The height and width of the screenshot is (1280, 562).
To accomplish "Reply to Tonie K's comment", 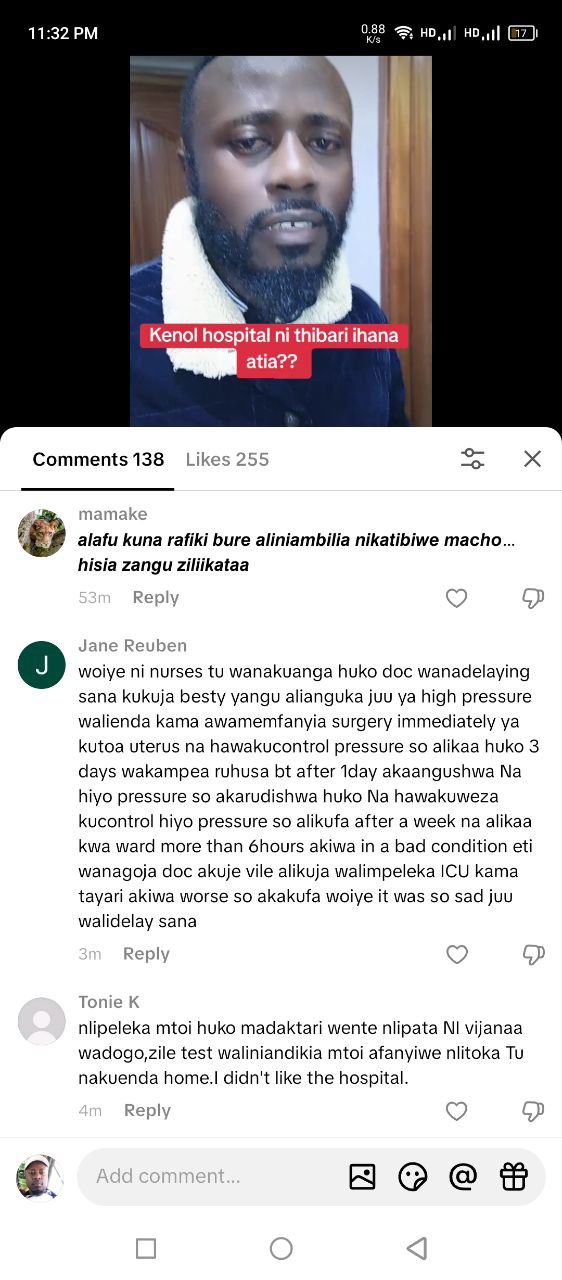I will tap(147, 1110).
